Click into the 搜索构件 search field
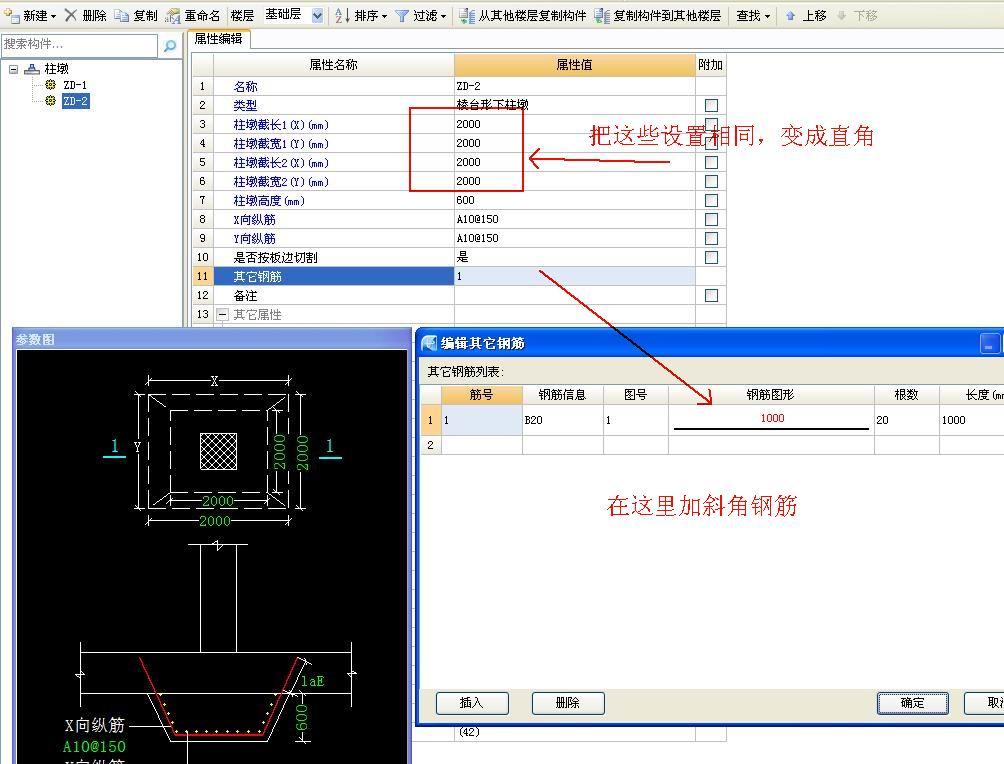Screen dimensions: 1004x764 (x=79, y=45)
